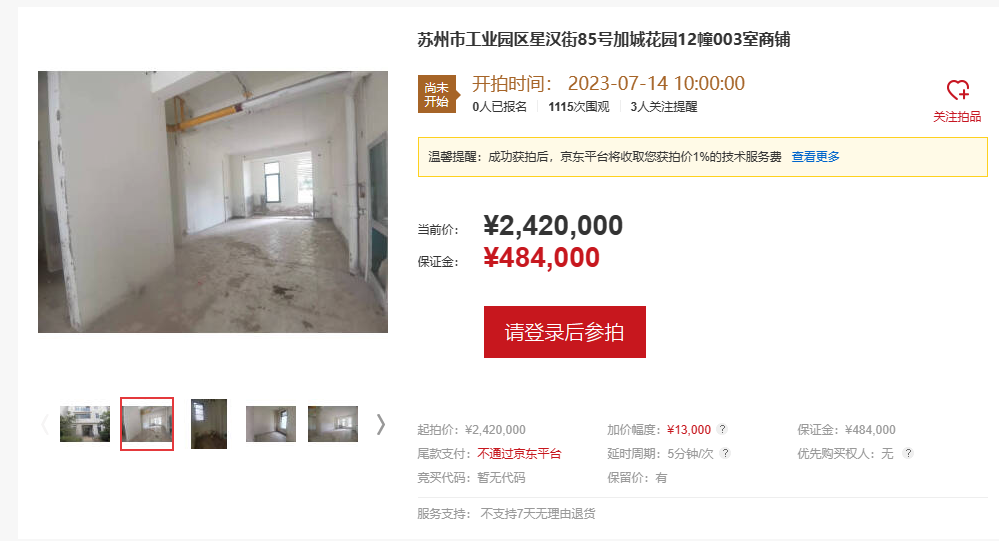
Task: Click the 3人关注提醒 reminder count
Action: (664, 107)
